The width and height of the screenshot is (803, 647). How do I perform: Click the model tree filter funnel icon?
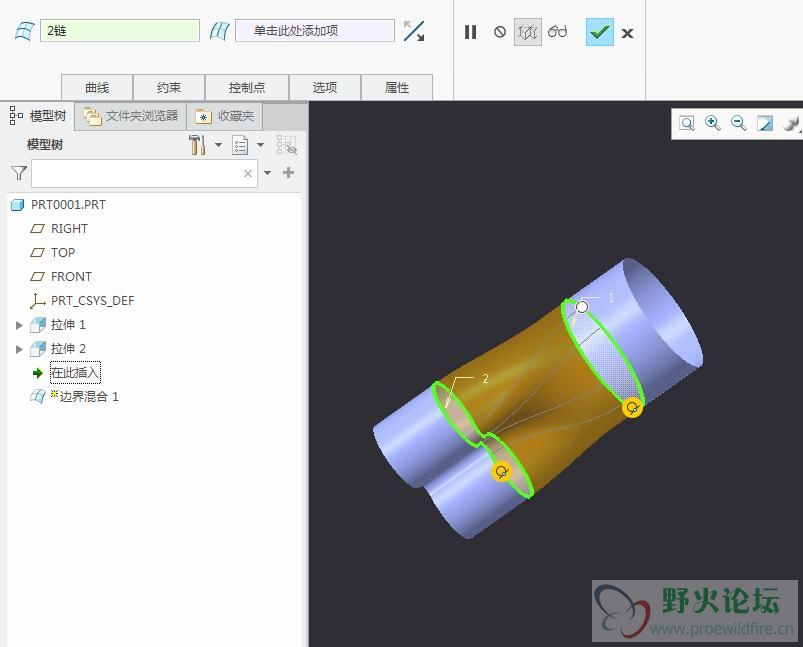point(19,173)
